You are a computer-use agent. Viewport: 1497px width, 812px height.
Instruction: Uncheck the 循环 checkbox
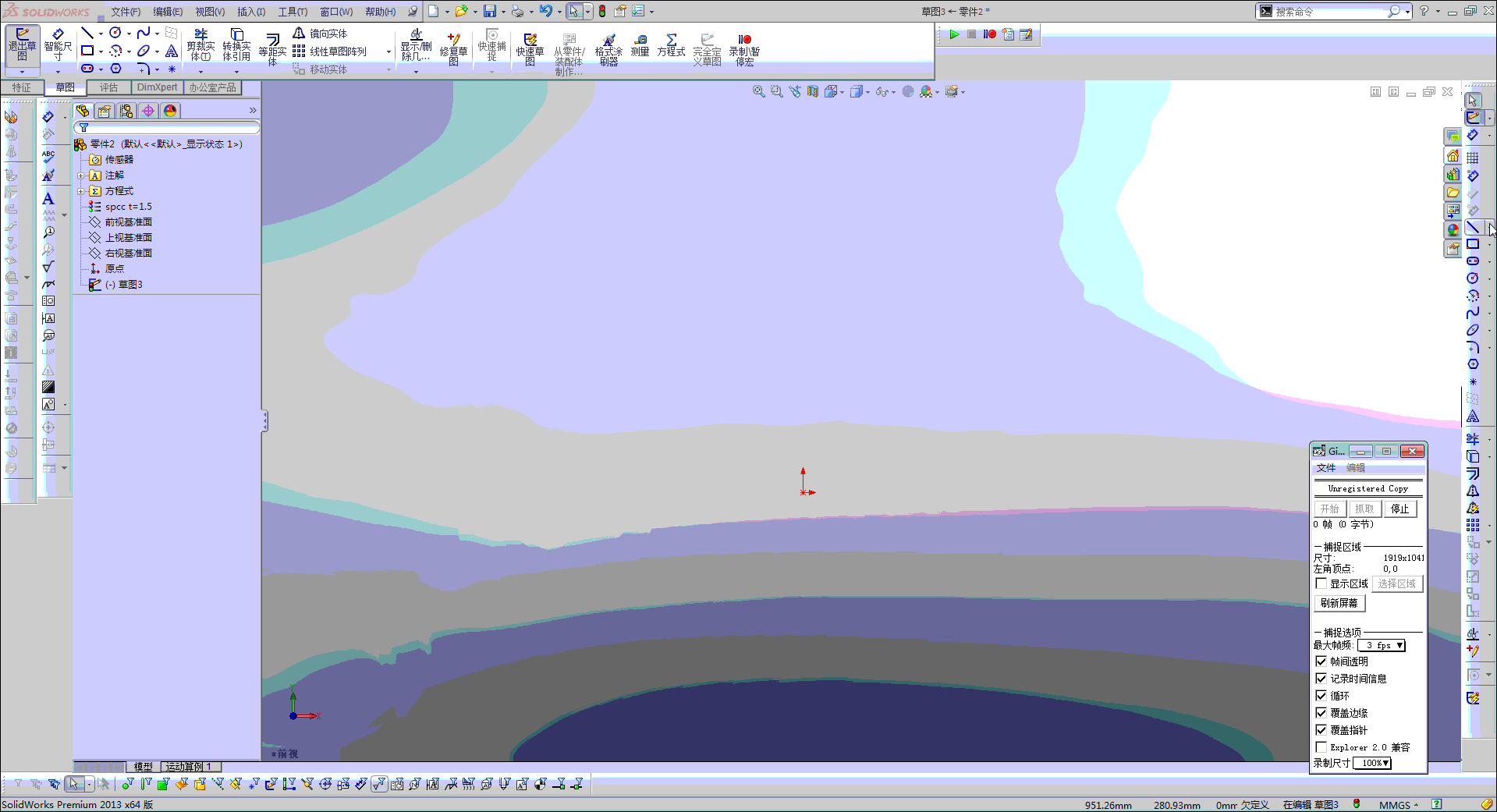click(x=1321, y=696)
